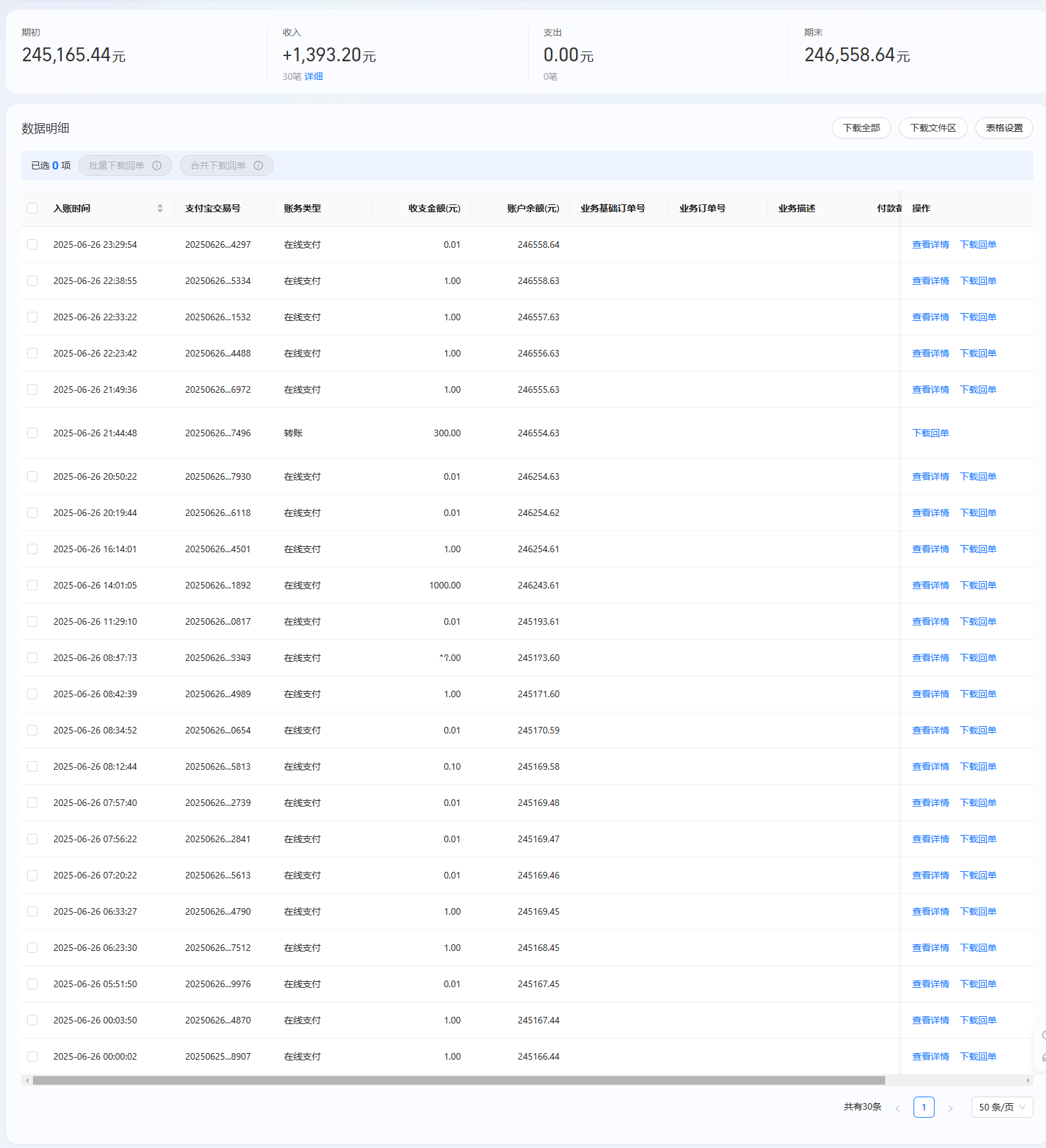
Task: Click 转账 type cell
Action: pyautogui.click(x=293, y=433)
